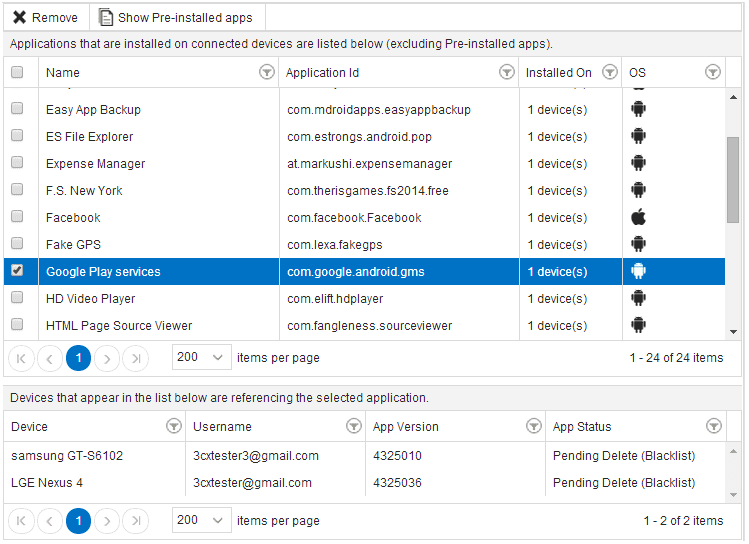Click the Remove button
749x544 pixels.
[x=46, y=18]
